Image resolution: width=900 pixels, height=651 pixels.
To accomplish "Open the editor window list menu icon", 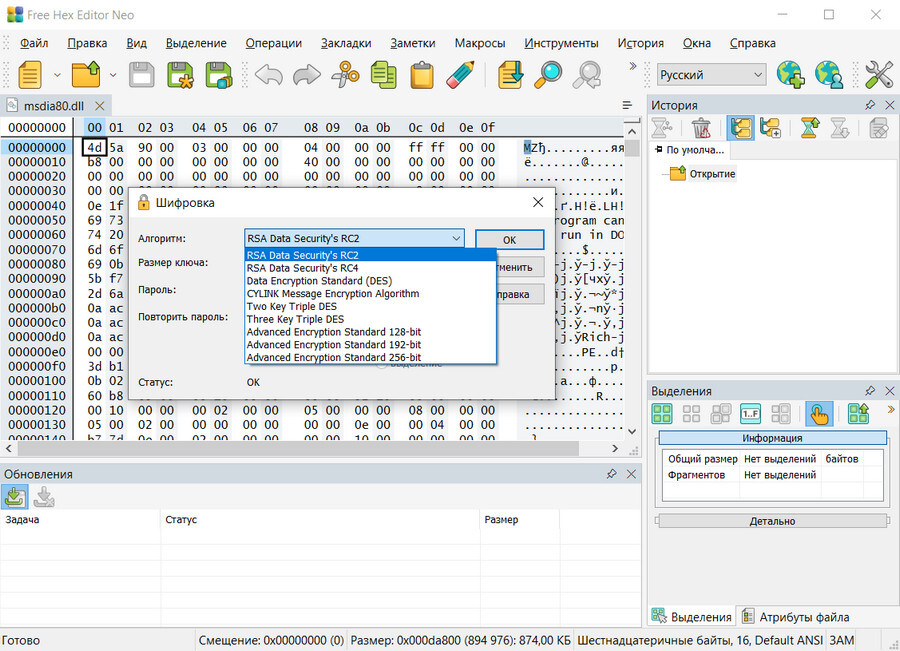I will pyautogui.click(x=627, y=105).
